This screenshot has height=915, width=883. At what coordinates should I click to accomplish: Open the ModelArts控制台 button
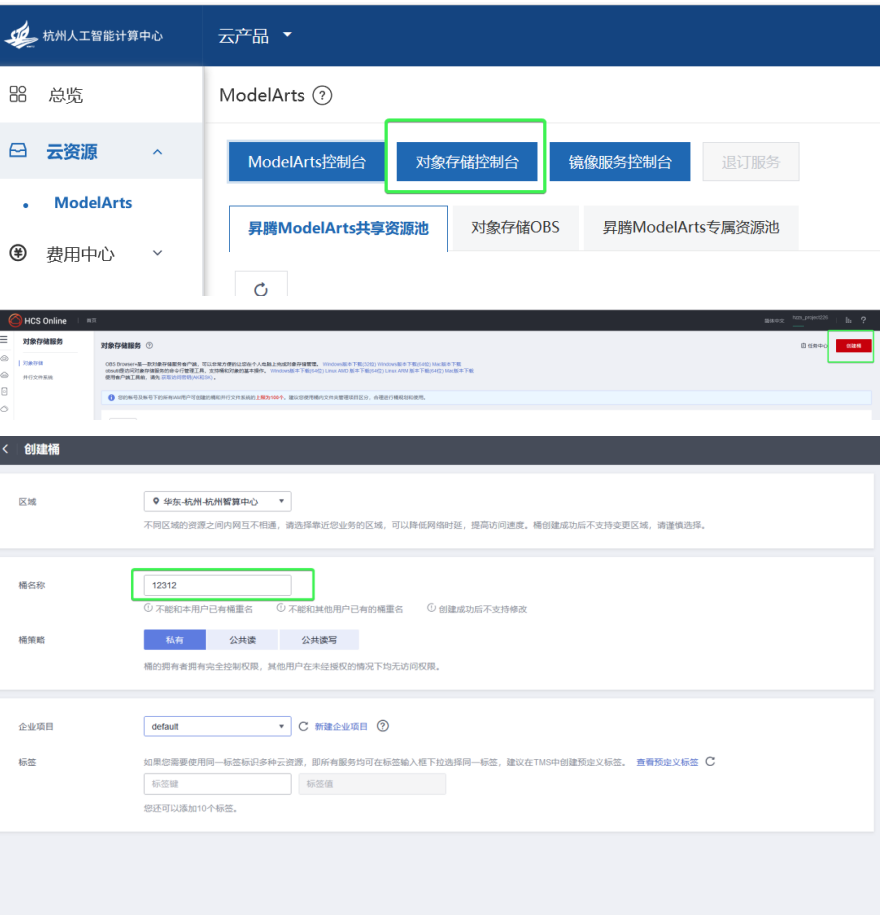pyautogui.click(x=306, y=162)
